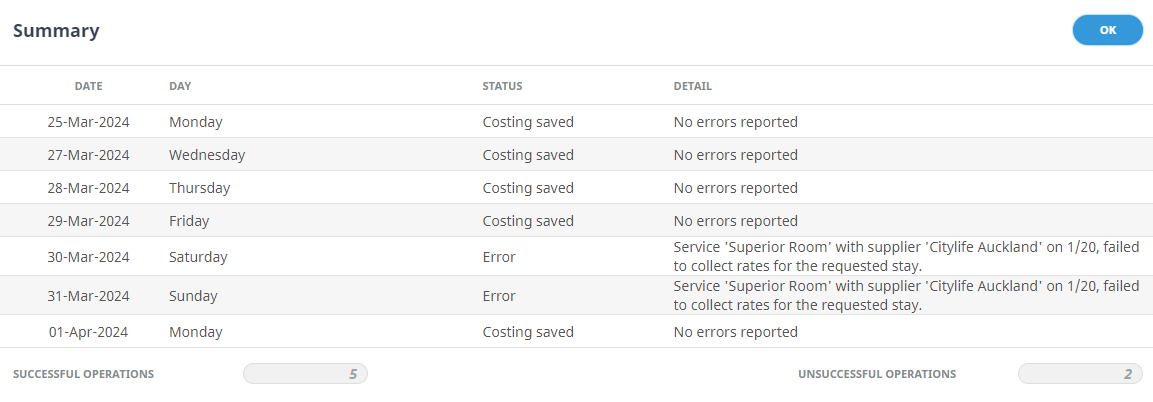Click the DAY column header
1153x402 pixels.
(180, 86)
